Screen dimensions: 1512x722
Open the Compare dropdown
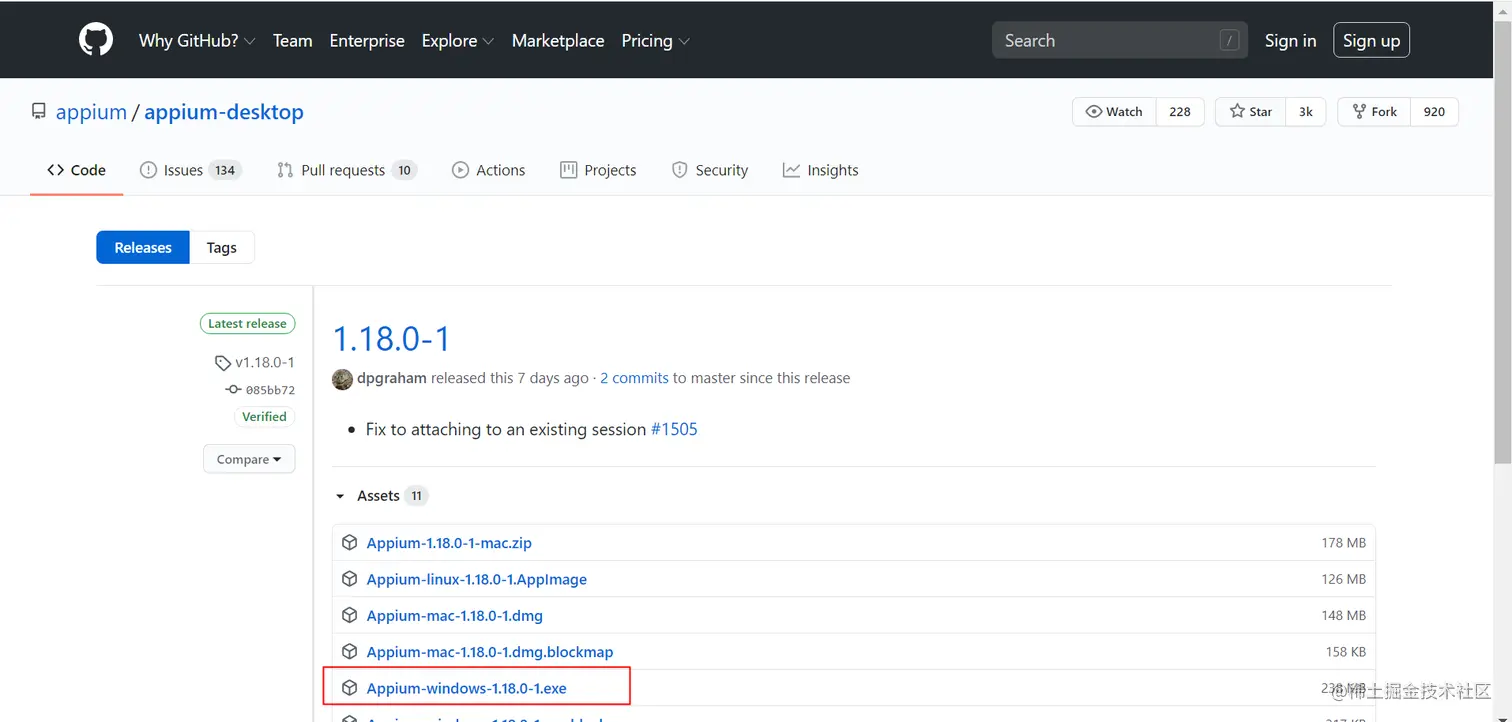coord(249,459)
